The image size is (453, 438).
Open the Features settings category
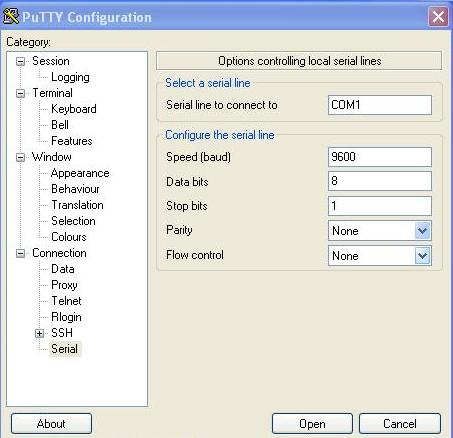72,141
